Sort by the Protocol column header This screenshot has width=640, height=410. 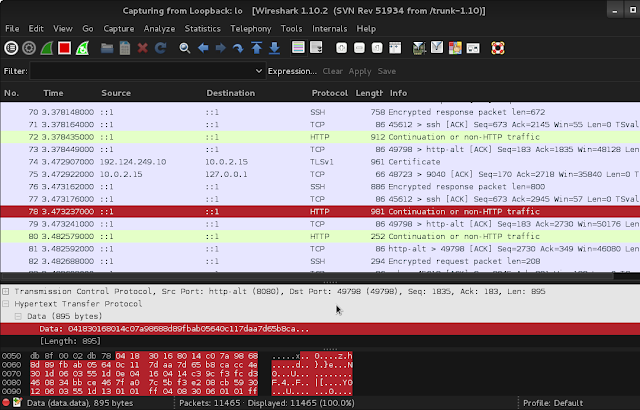330,93
